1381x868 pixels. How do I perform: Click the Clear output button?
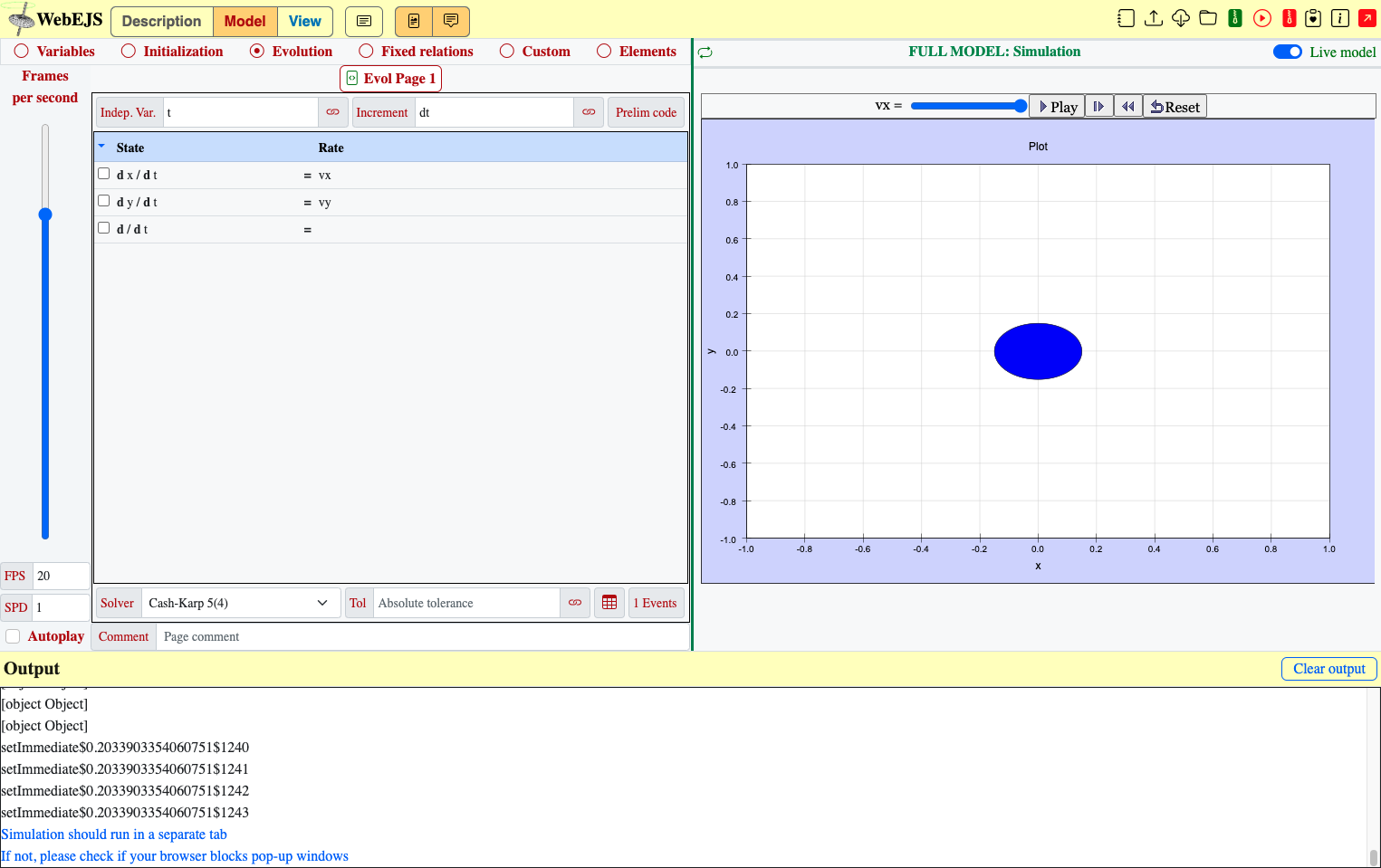(1329, 669)
